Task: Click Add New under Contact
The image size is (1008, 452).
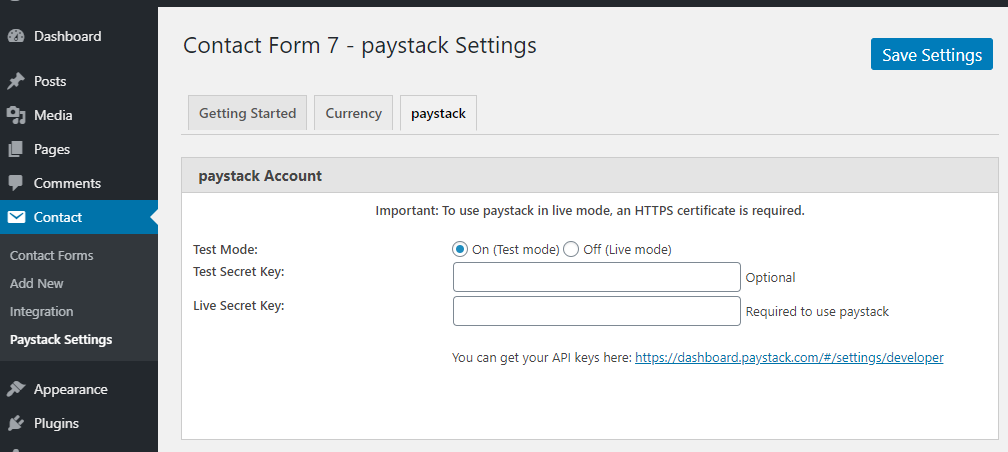Action: (37, 284)
